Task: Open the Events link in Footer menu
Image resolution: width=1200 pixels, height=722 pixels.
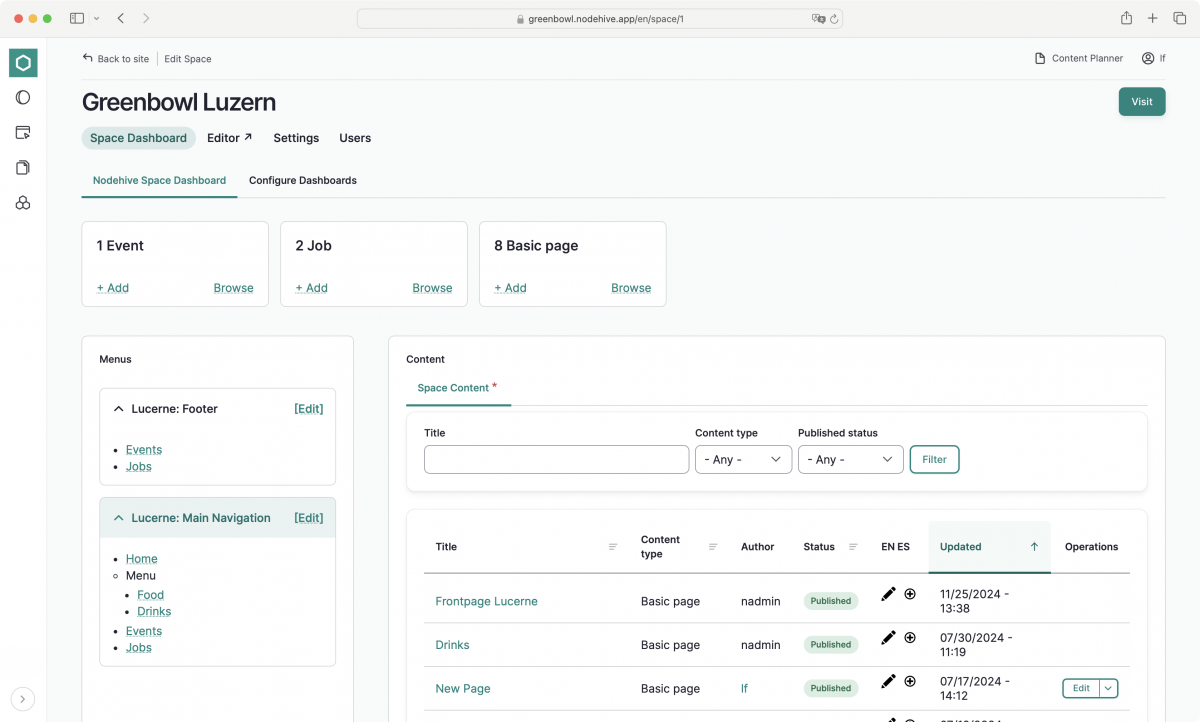Action: [x=144, y=450]
